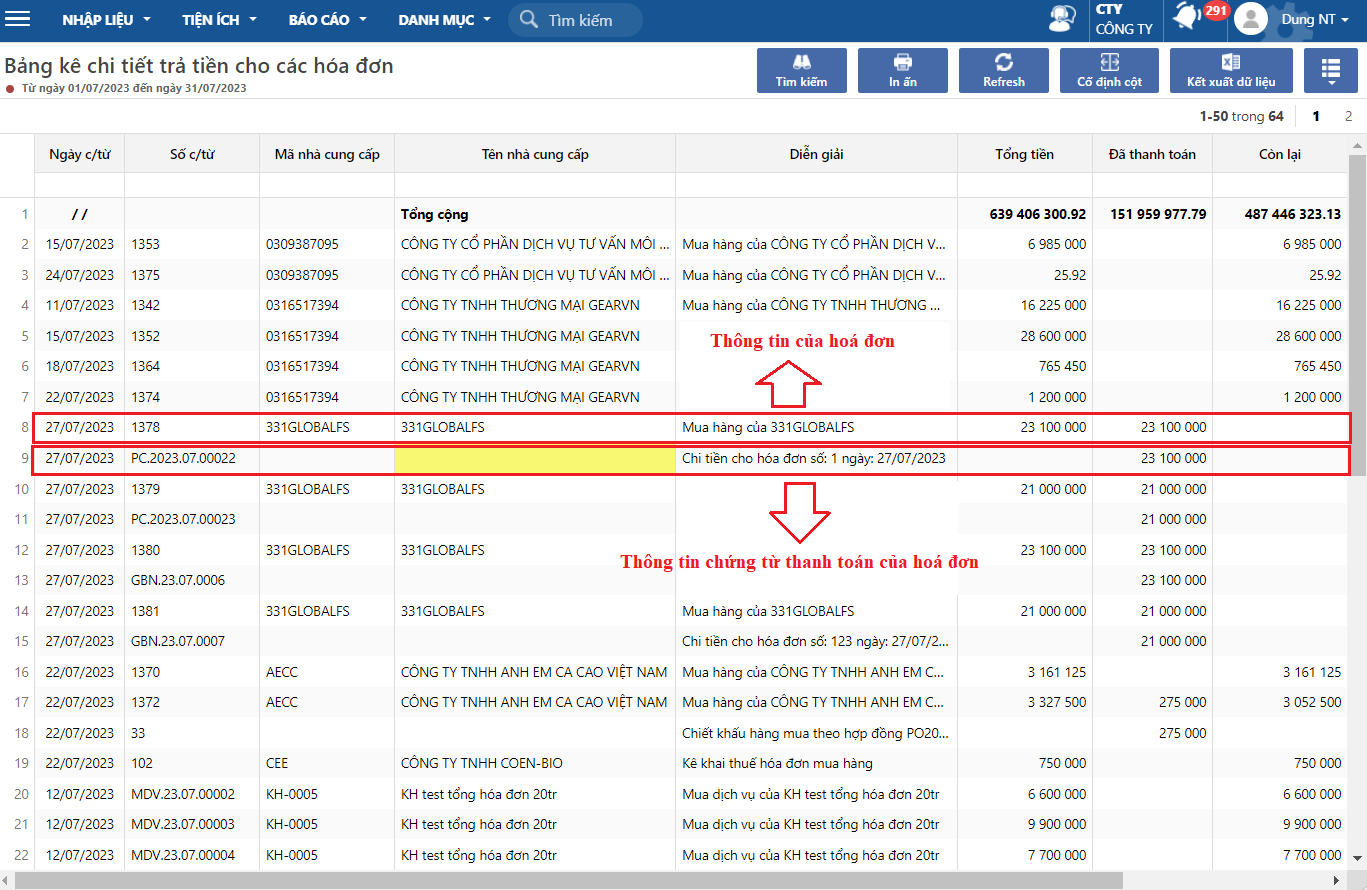Open the TIỆN ÍCH menu
This screenshot has height=890, width=1367.
pyautogui.click(x=219, y=20)
